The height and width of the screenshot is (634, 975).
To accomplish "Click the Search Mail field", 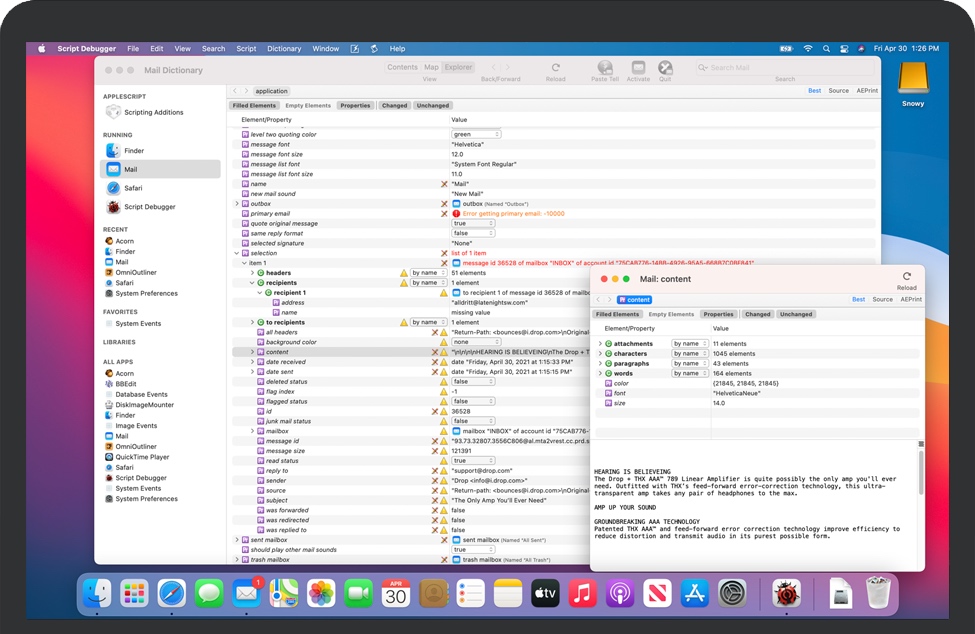I will click(785, 68).
